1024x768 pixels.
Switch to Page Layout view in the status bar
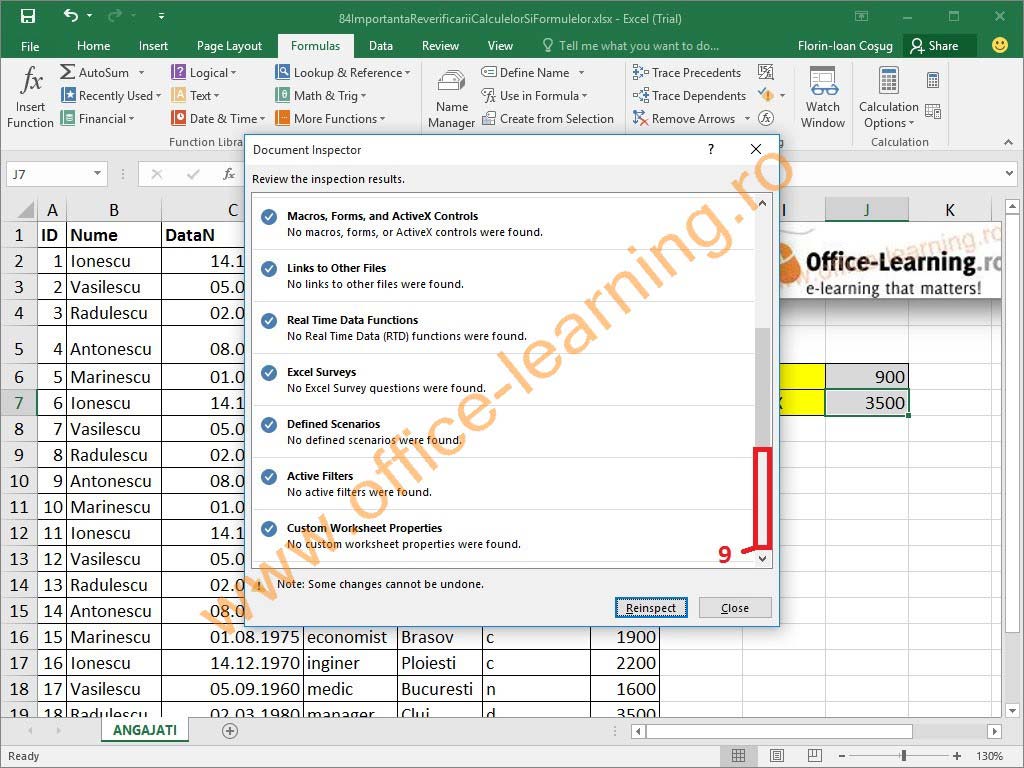tap(776, 756)
